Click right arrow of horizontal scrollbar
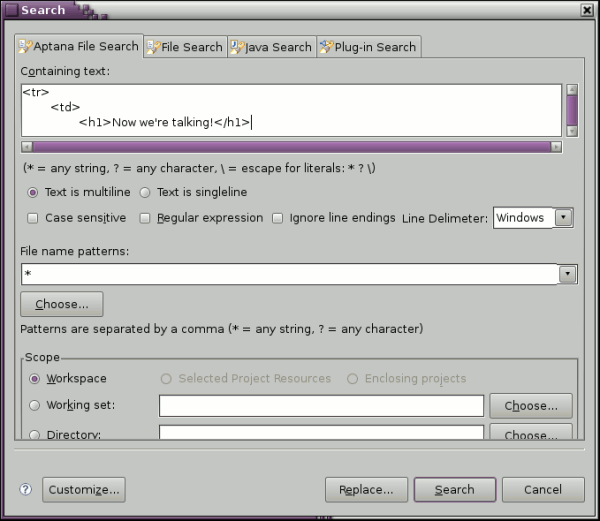Viewport: 600px width, 521px height. (556, 147)
